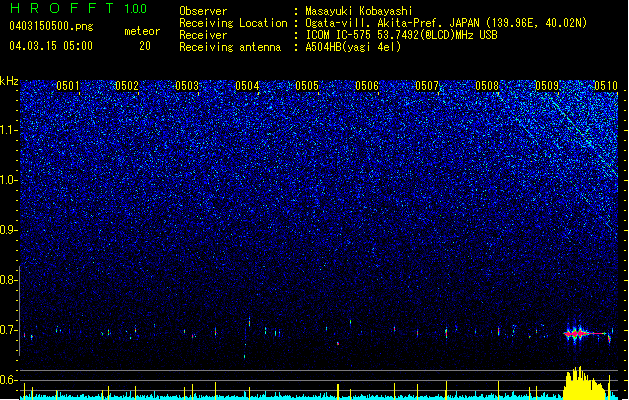
Task: Click the diagonal streak below the 0510 marker
Action: 585,137
